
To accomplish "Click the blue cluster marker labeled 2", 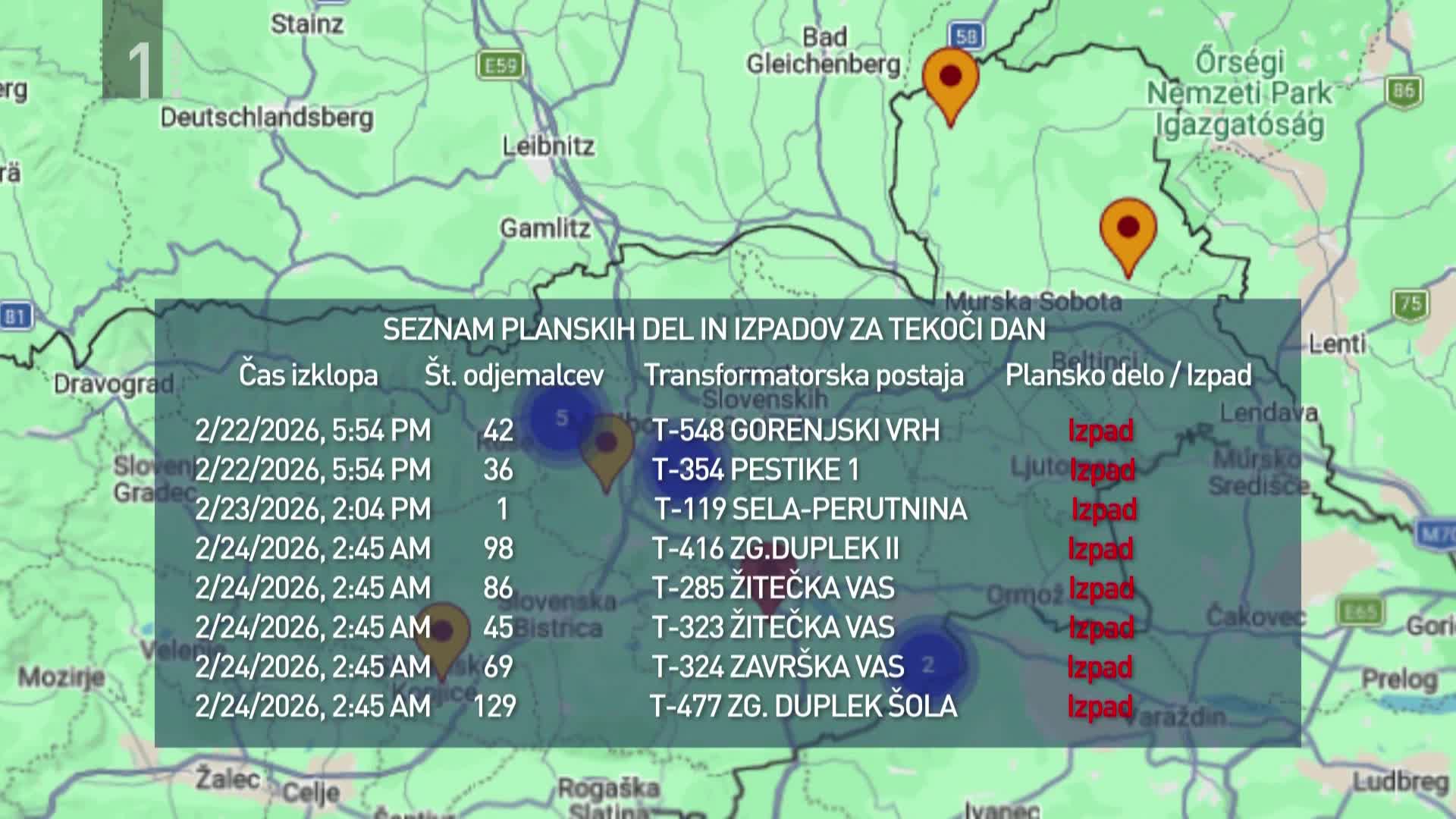I will coord(927,664).
